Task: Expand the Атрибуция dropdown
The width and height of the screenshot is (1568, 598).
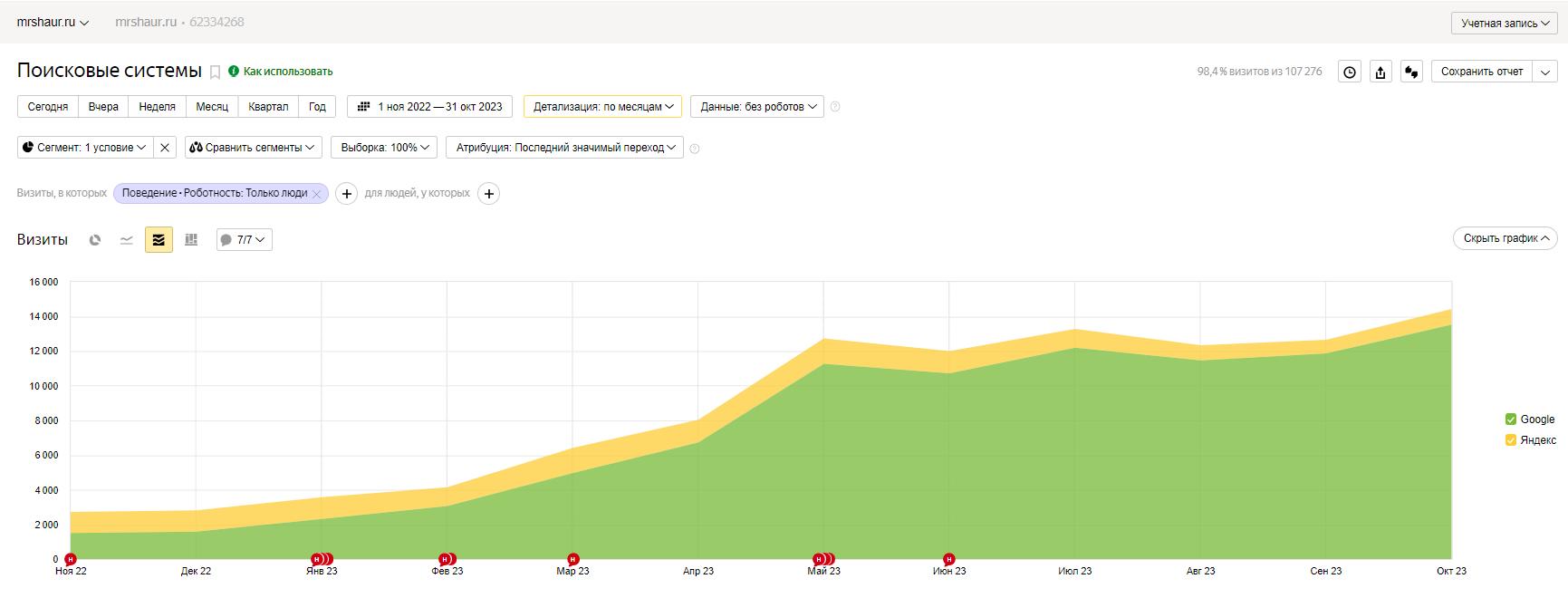Action: click(564, 148)
